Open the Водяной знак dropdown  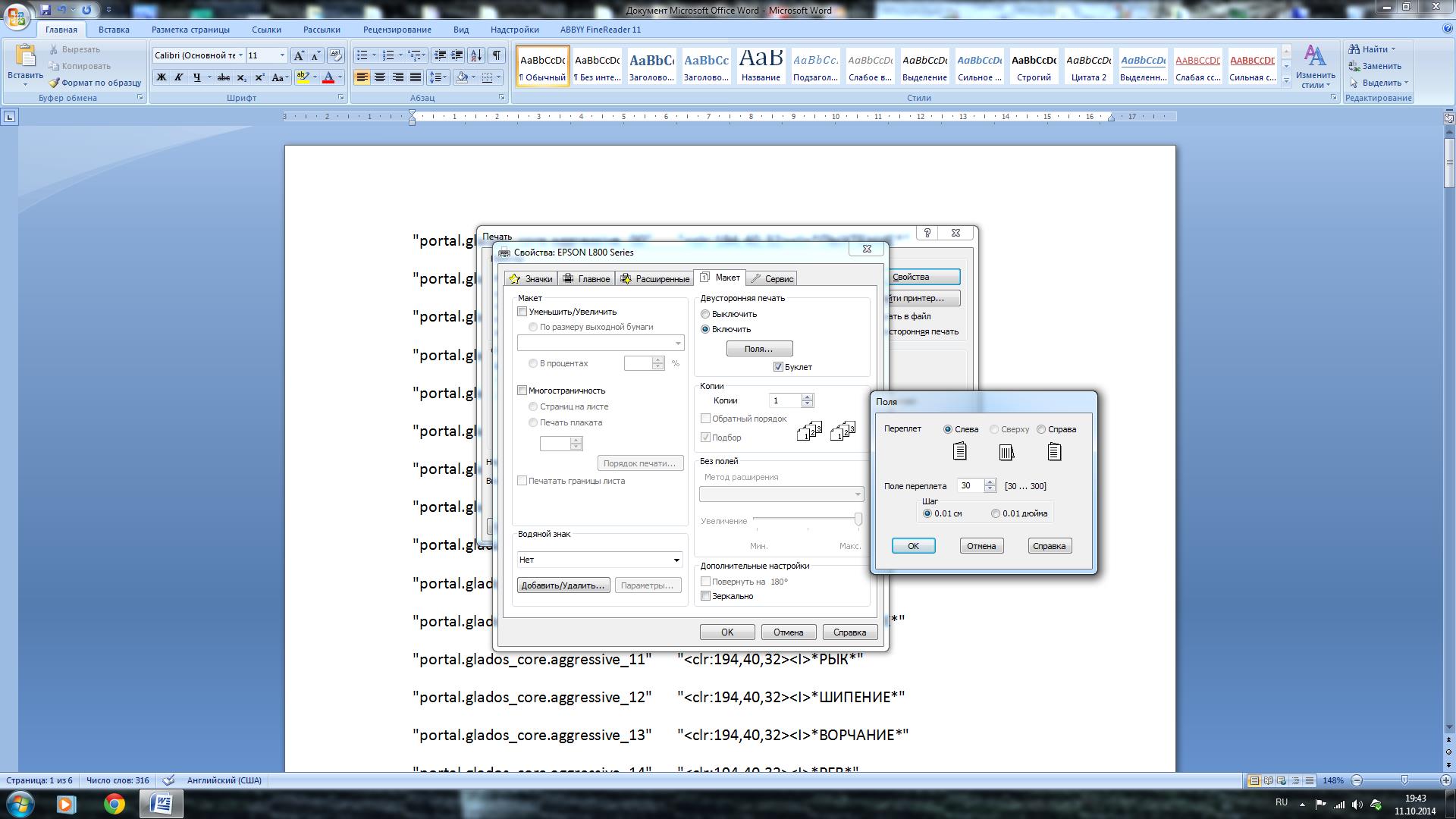[600, 560]
